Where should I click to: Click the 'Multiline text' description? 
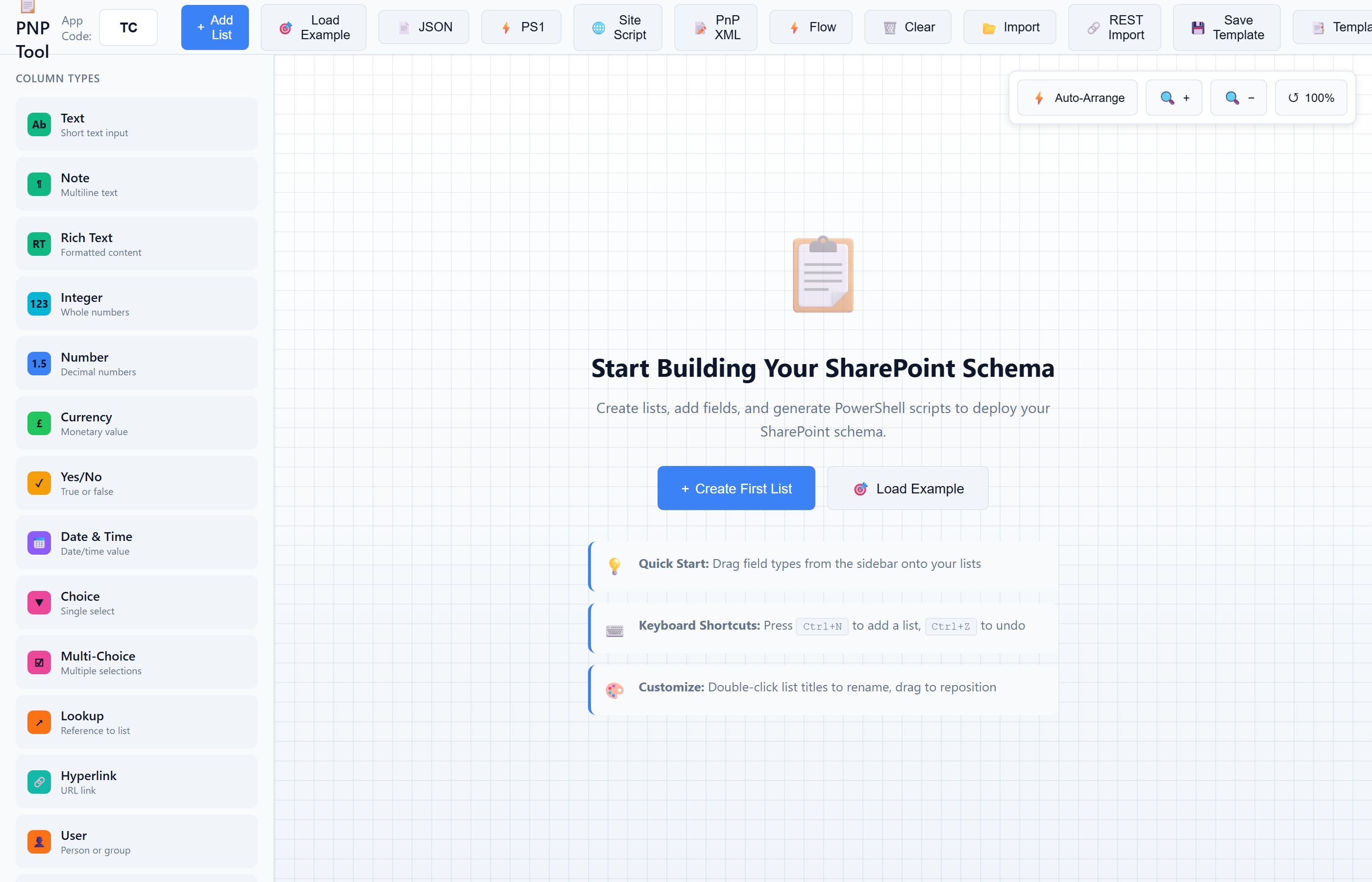tap(89, 193)
